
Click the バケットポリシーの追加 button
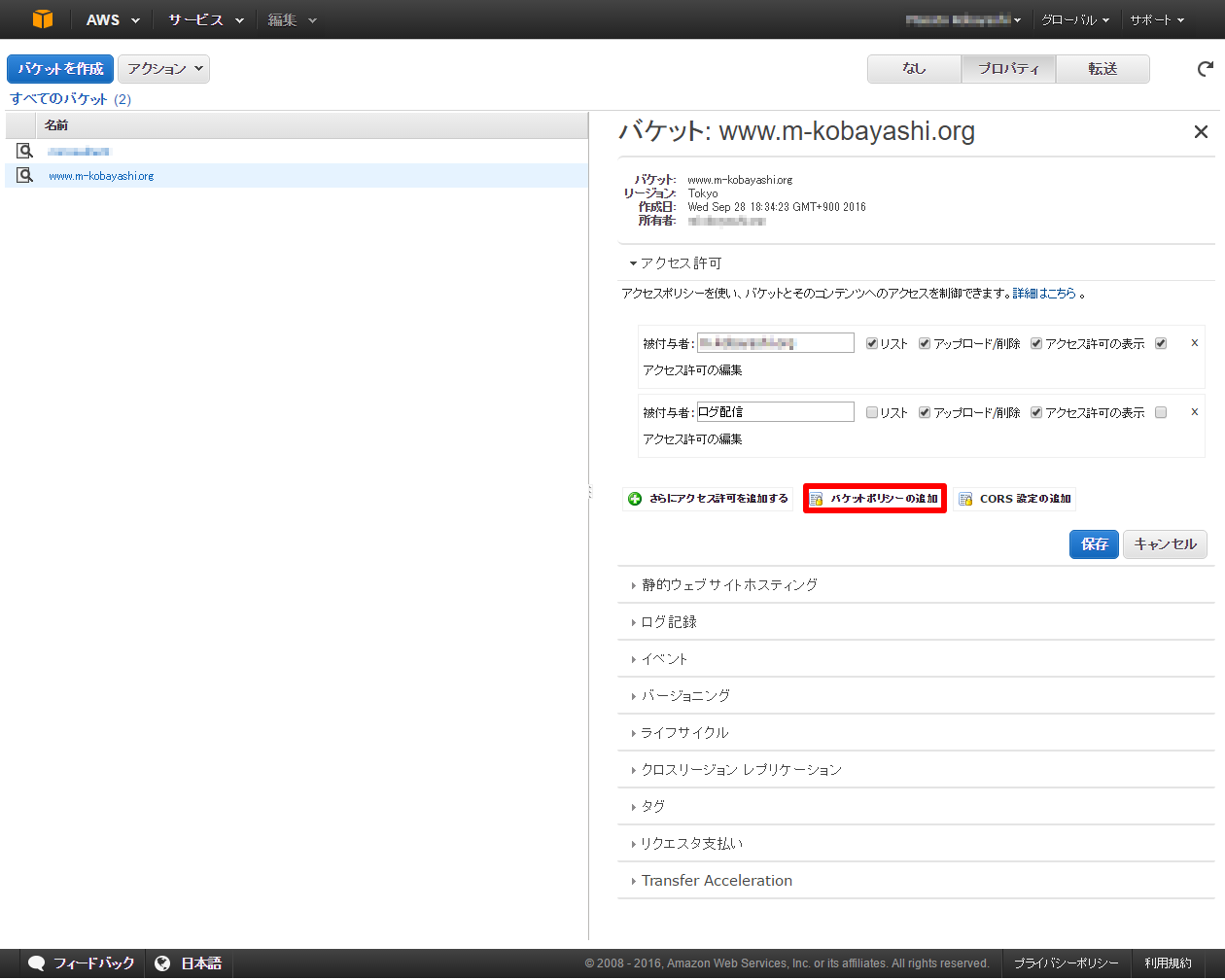pyautogui.click(x=875, y=499)
